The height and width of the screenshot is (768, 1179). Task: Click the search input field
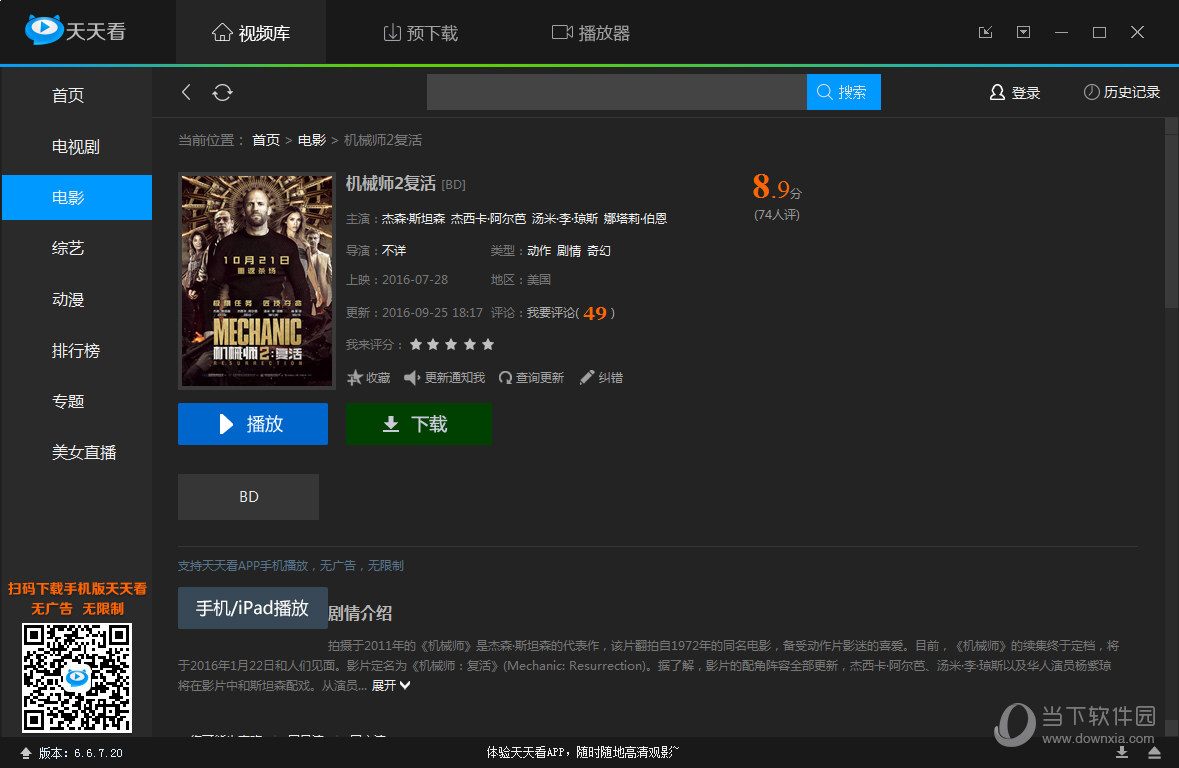[x=616, y=92]
